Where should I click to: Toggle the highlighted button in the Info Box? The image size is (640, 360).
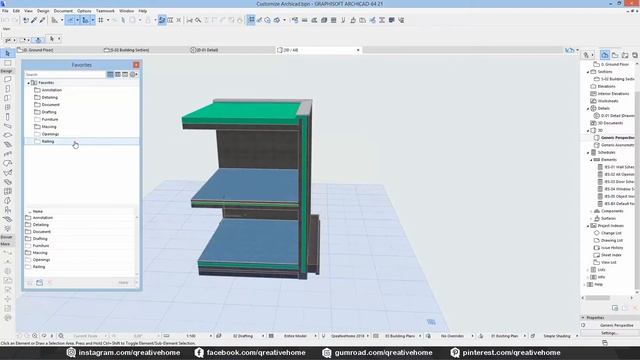(x=38, y=40)
